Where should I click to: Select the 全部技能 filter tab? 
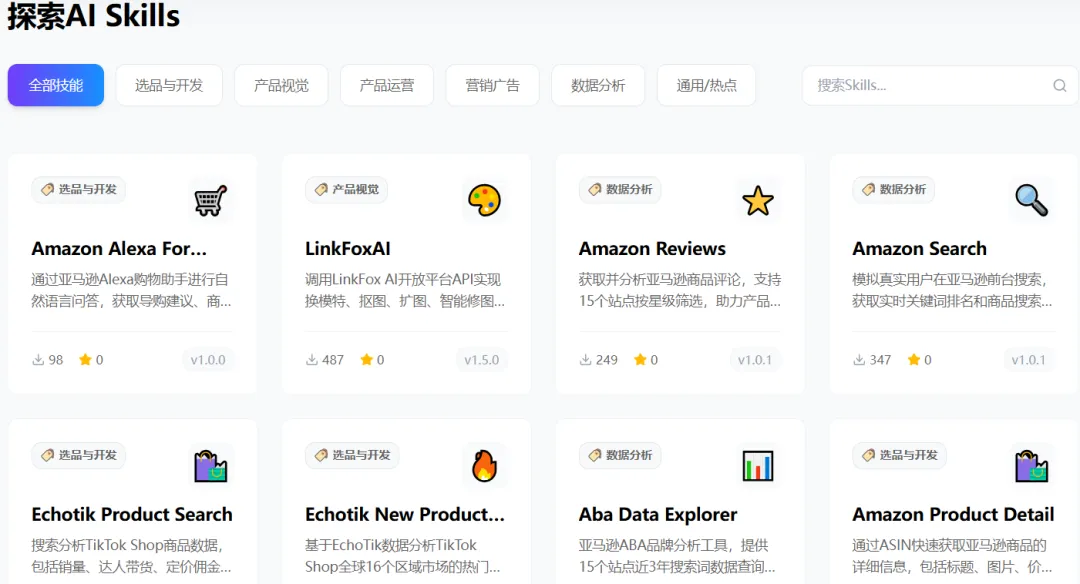pos(56,85)
